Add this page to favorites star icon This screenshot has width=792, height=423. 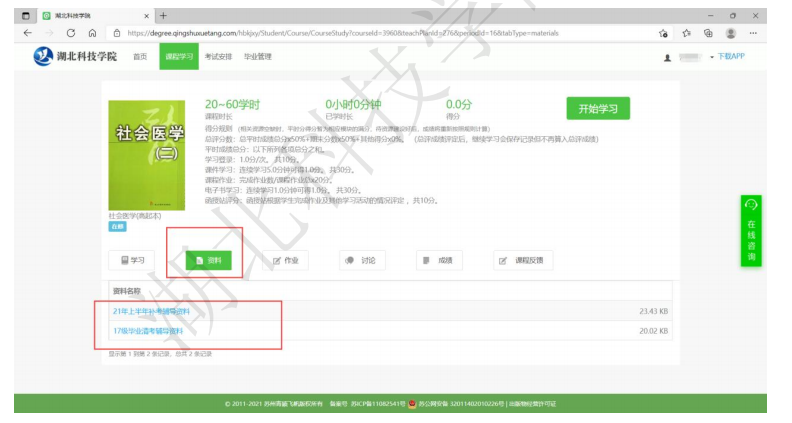pyautogui.click(x=663, y=33)
